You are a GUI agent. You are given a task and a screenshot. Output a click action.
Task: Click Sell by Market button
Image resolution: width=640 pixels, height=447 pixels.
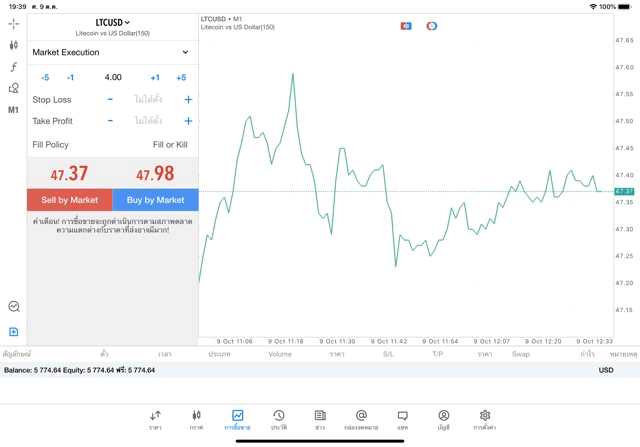coord(70,200)
